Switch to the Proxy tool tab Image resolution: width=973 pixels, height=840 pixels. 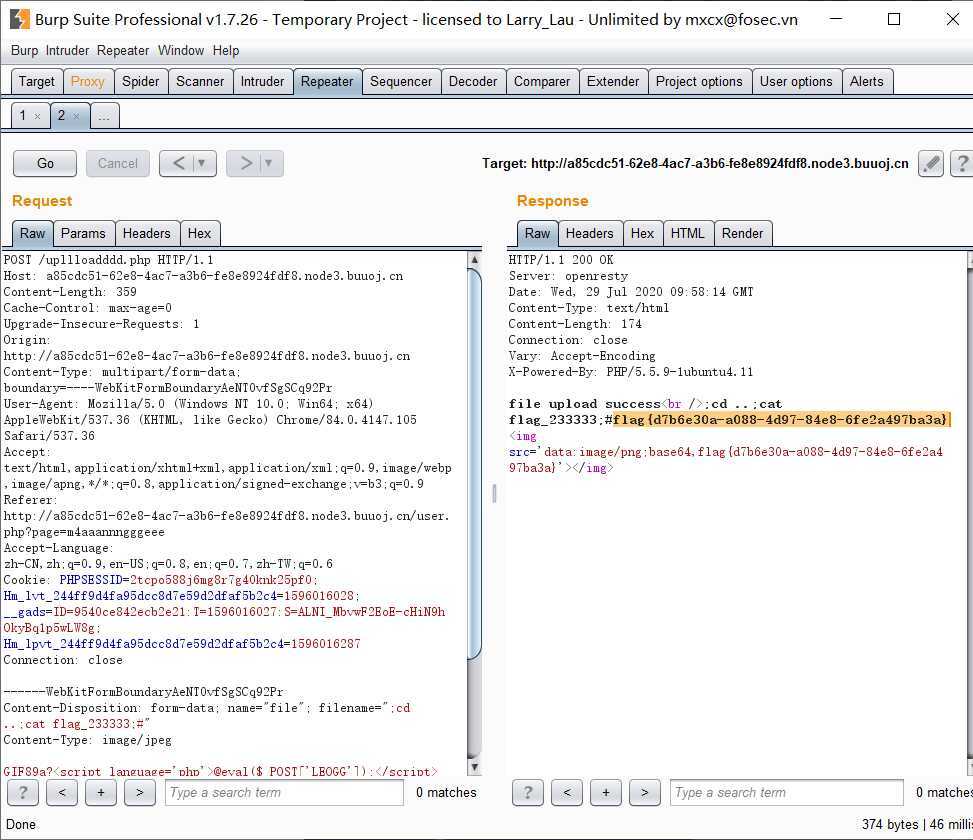click(87, 81)
